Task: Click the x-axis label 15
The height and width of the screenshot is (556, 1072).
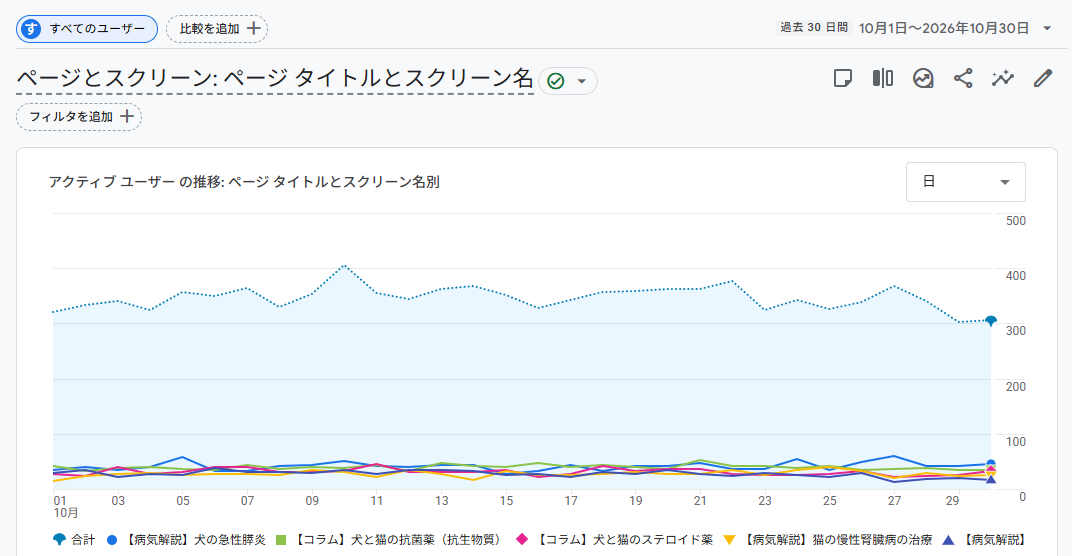Action: pyautogui.click(x=506, y=501)
